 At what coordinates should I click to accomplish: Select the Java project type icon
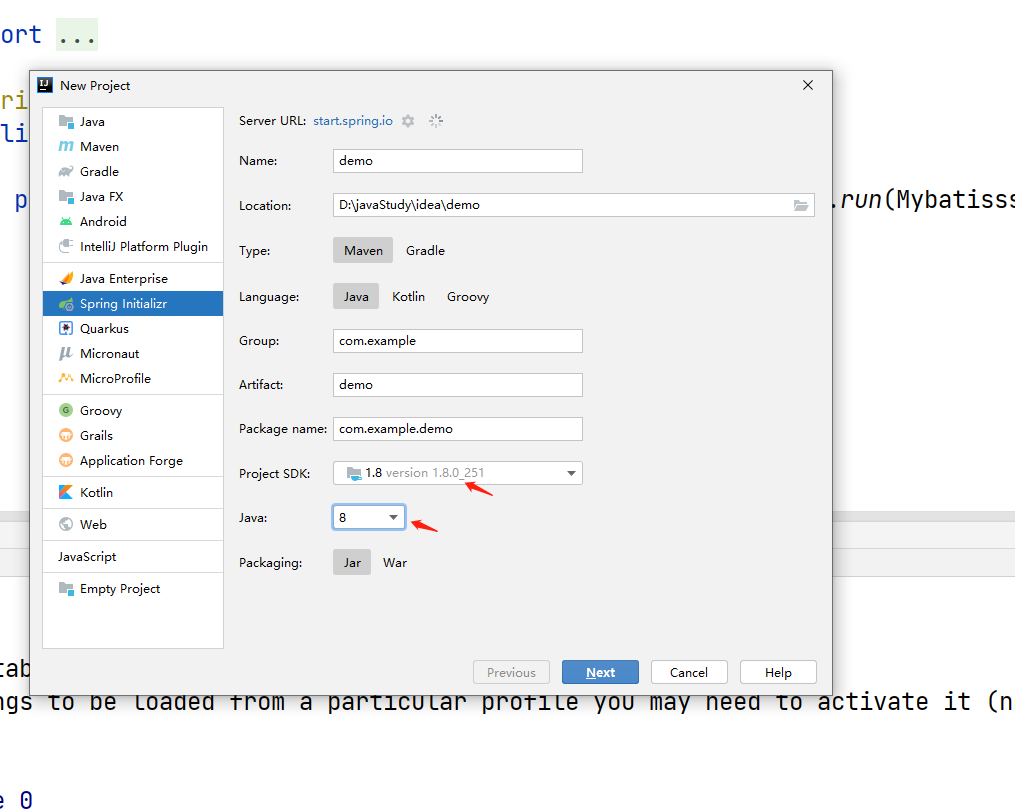tap(66, 122)
